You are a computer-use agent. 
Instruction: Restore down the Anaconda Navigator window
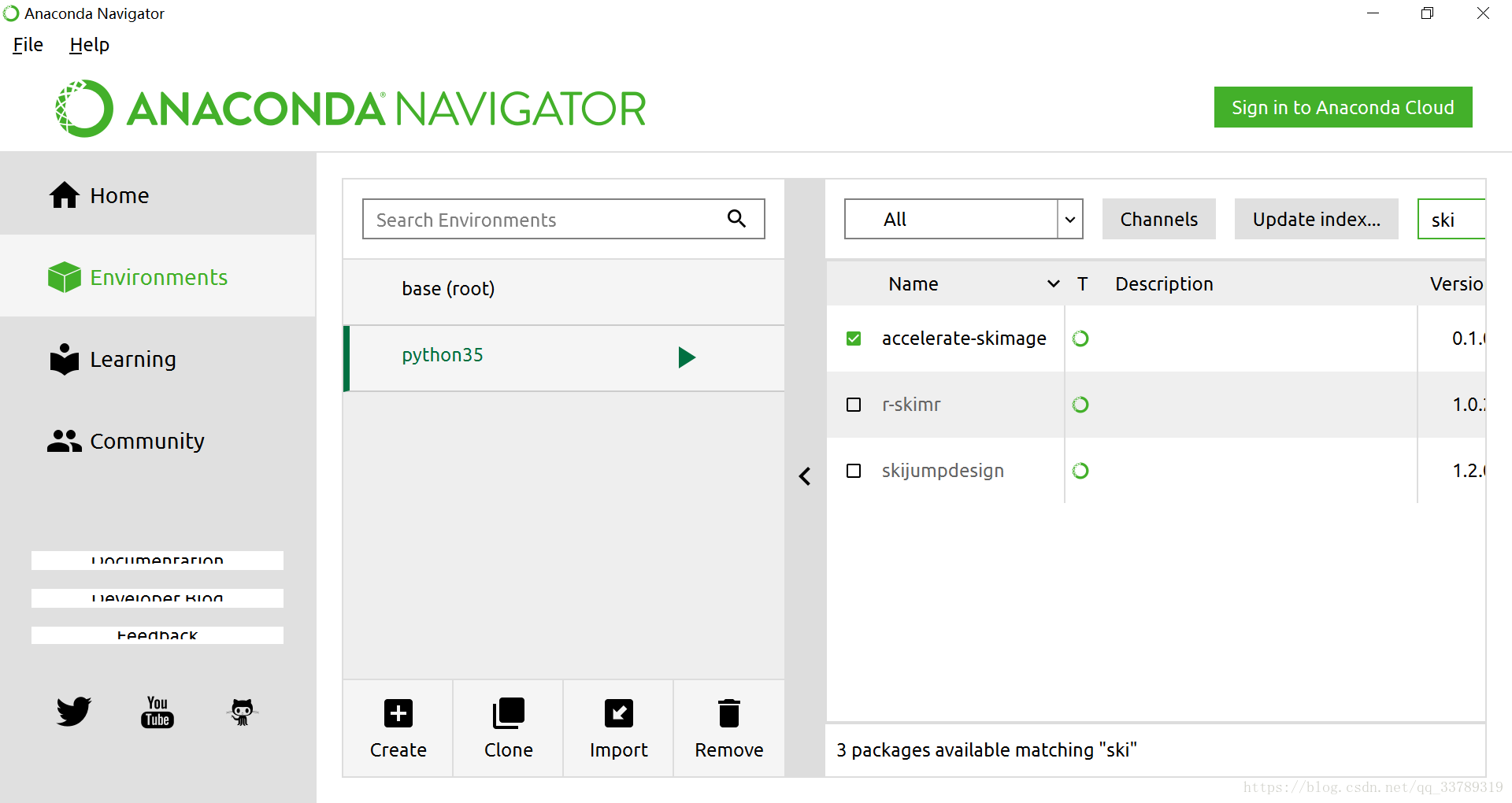1427,13
